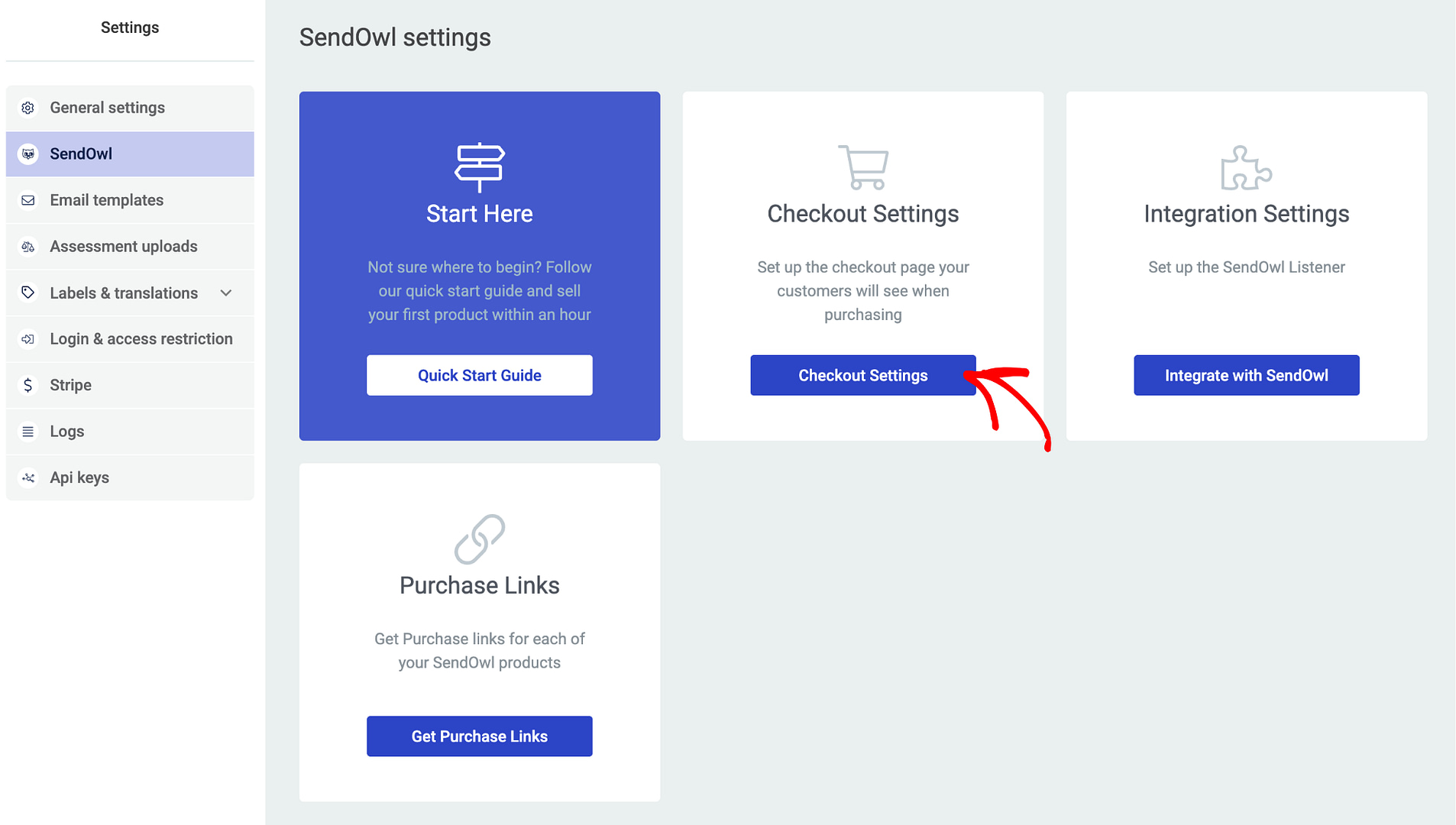Click the Purchase Links chain icon
The image size is (1456, 825).
pyautogui.click(x=479, y=539)
